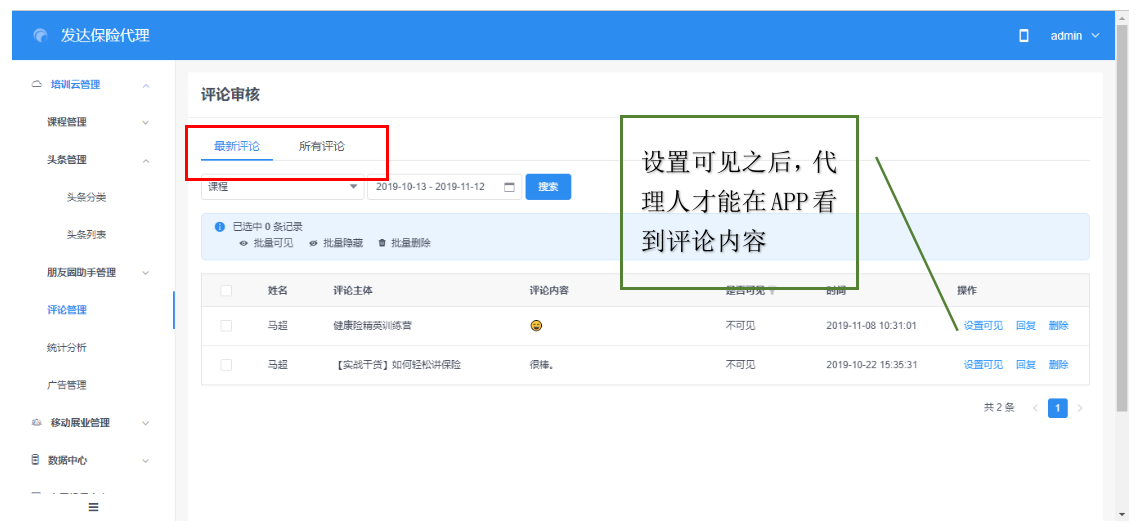
Task: Toggle the select-all checkbox in table header
Action: [226, 291]
